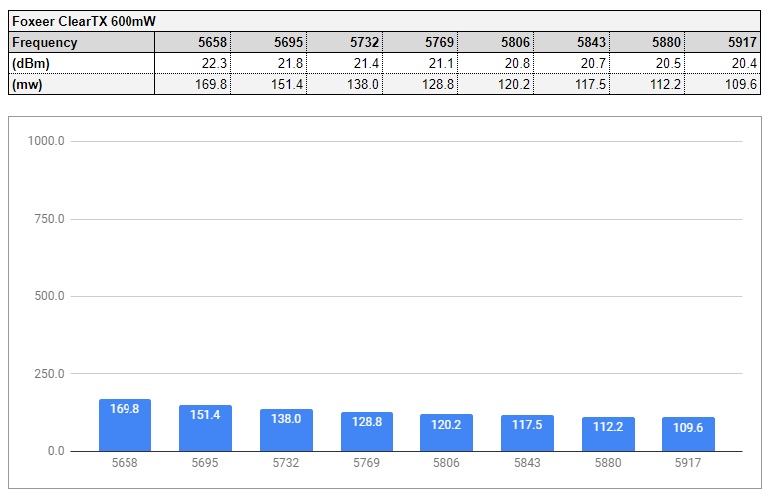Select the chart bar labeled 138.0
Image resolution: width=770 pixels, height=500 pixels.
(x=286, y=430)
